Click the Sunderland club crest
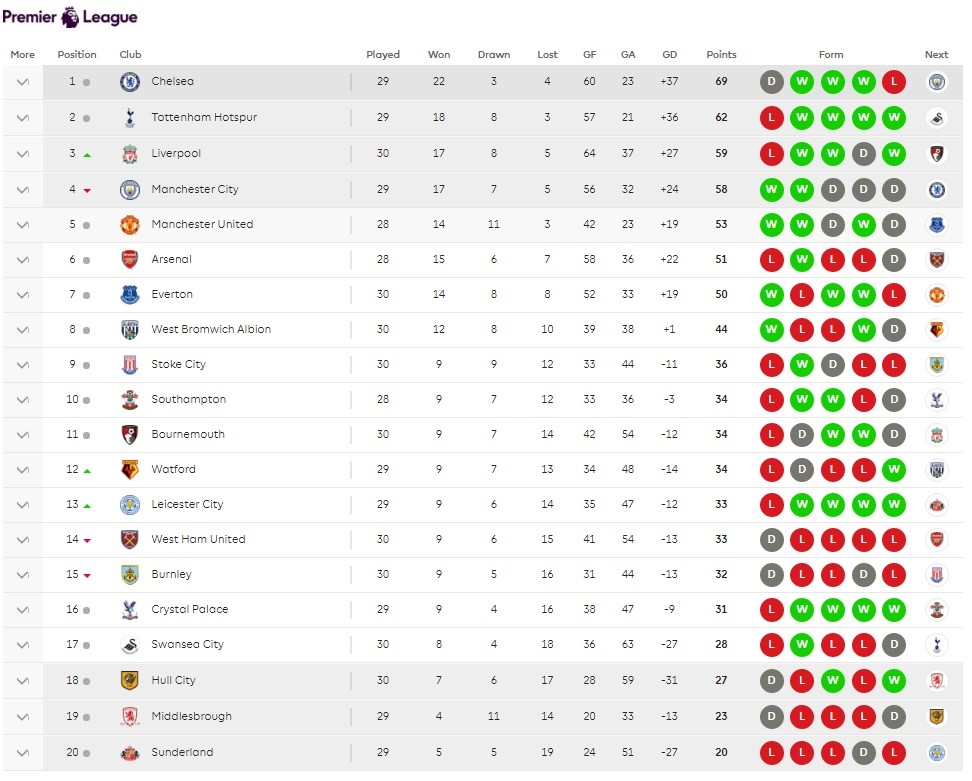The height and width of the screenshot is (781, 972). pyautogui.click(x=130, y=752)
